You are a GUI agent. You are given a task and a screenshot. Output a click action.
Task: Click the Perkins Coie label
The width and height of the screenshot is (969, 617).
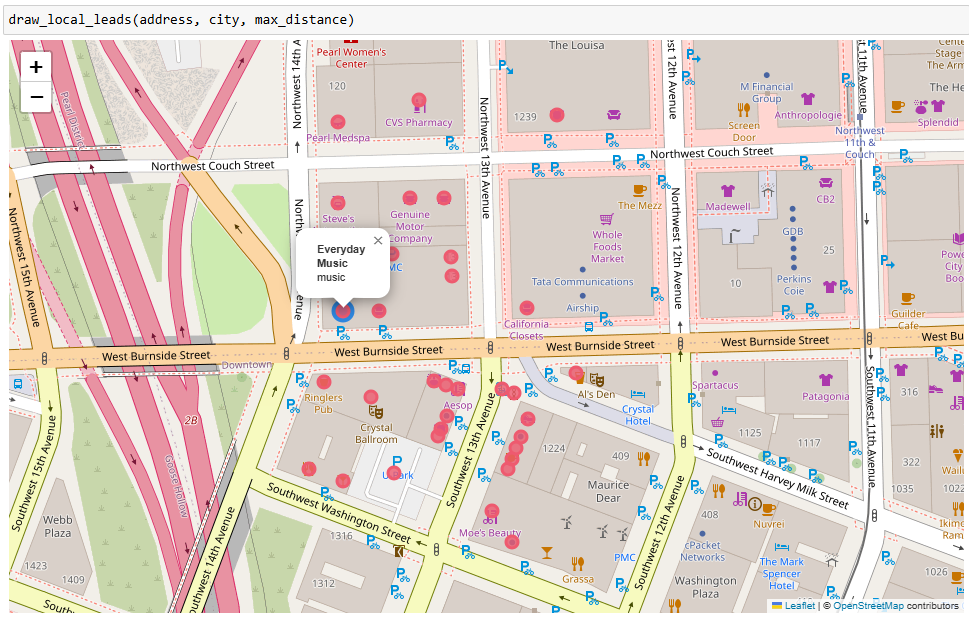[x=794, y=285]
